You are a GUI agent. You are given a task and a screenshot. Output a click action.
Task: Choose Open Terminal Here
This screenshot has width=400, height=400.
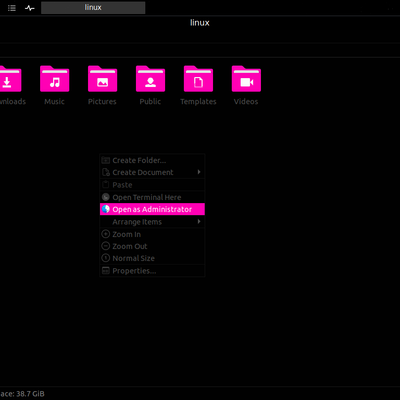[152, 197]
